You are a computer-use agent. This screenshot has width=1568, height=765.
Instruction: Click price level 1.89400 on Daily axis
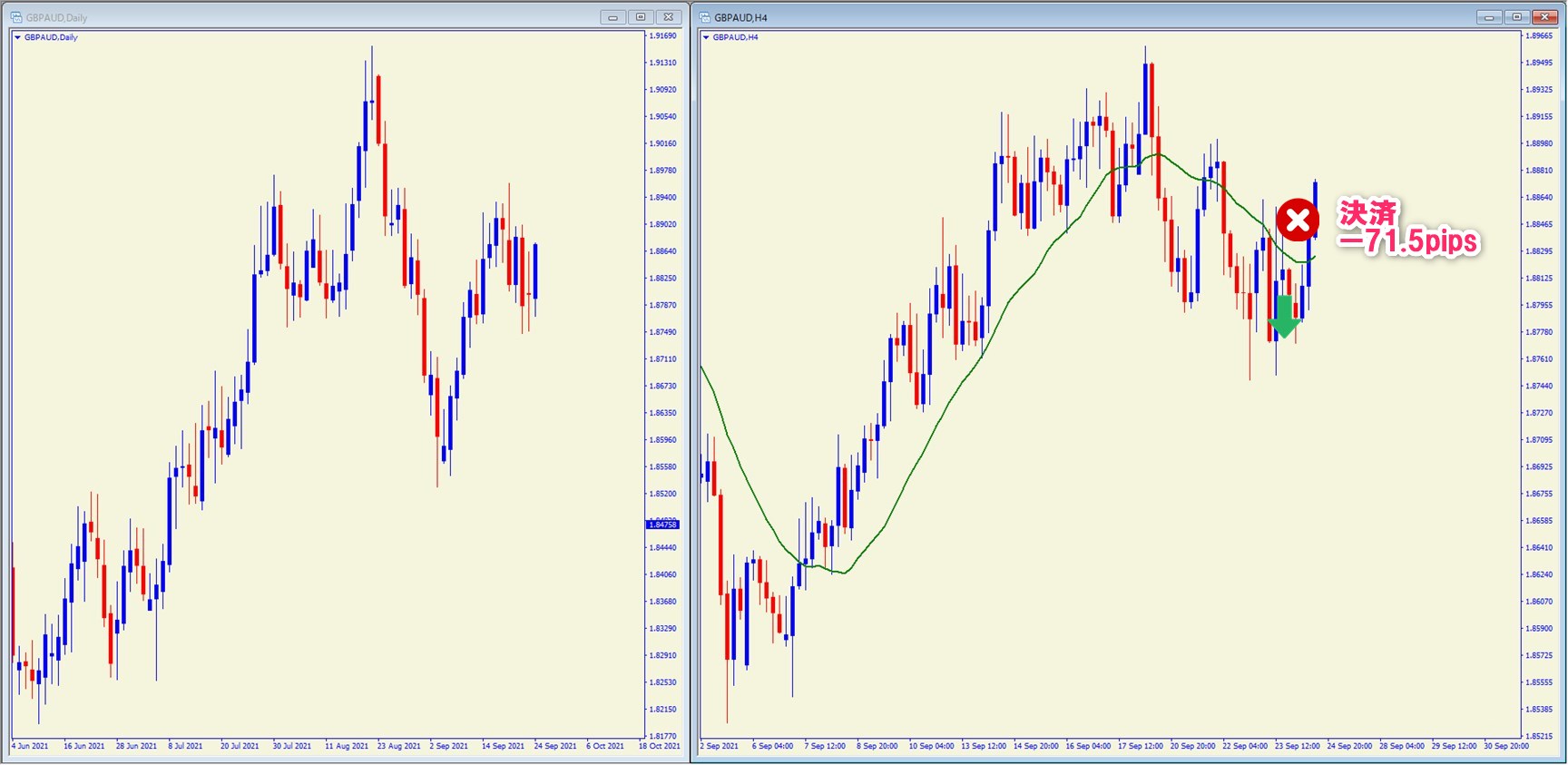663,198
